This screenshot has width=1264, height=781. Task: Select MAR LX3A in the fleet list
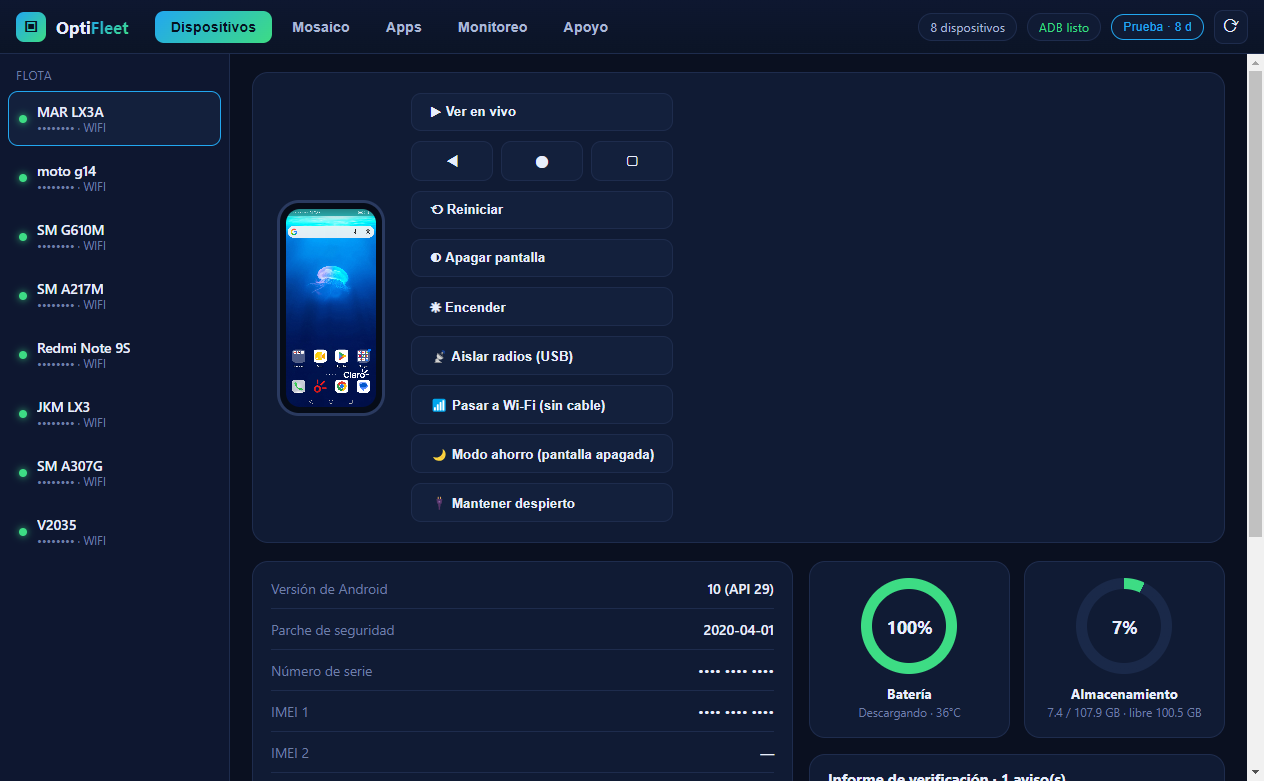point(114,119)
